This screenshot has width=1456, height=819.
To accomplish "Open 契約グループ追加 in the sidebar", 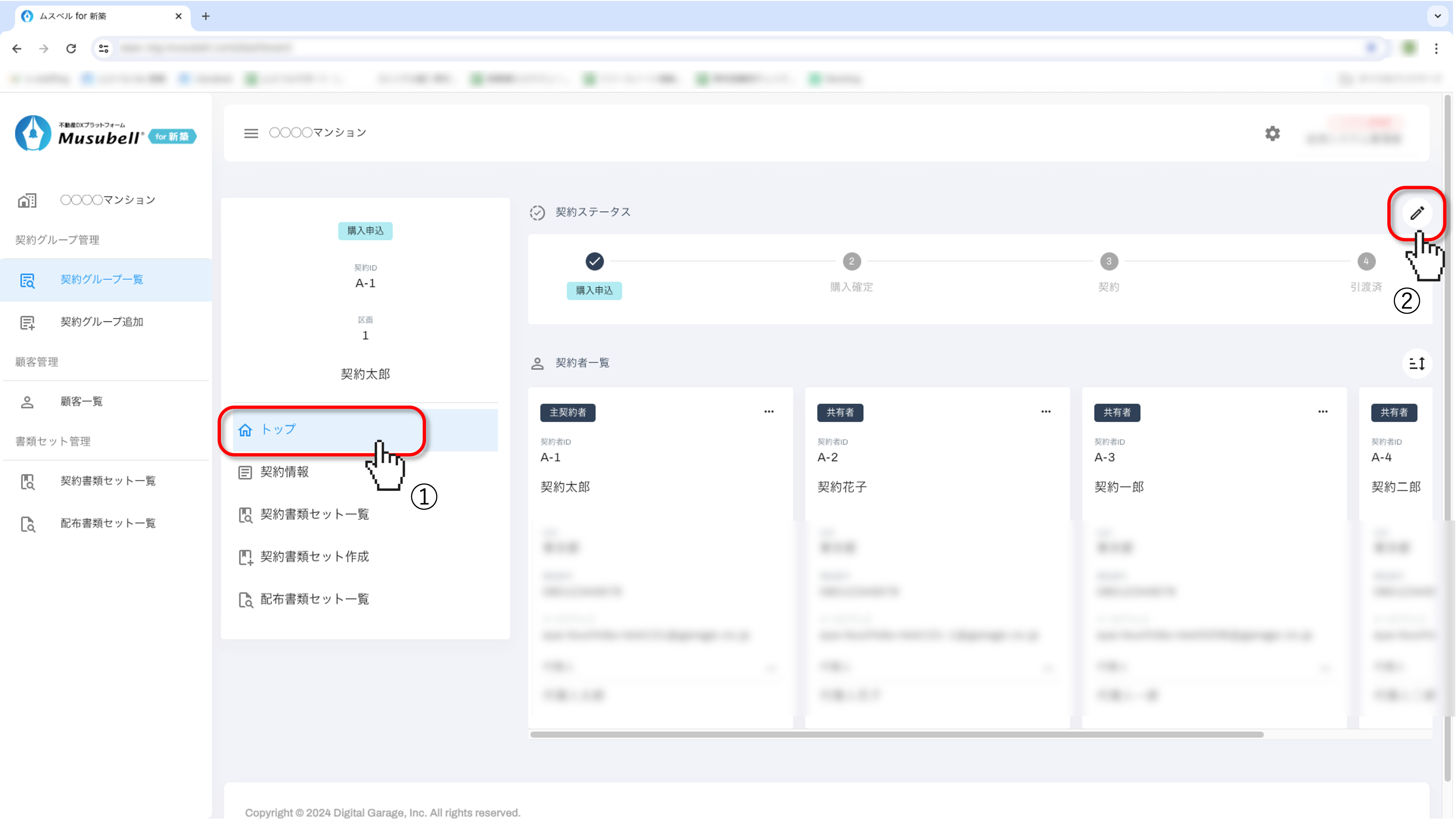I will (102, 322).
